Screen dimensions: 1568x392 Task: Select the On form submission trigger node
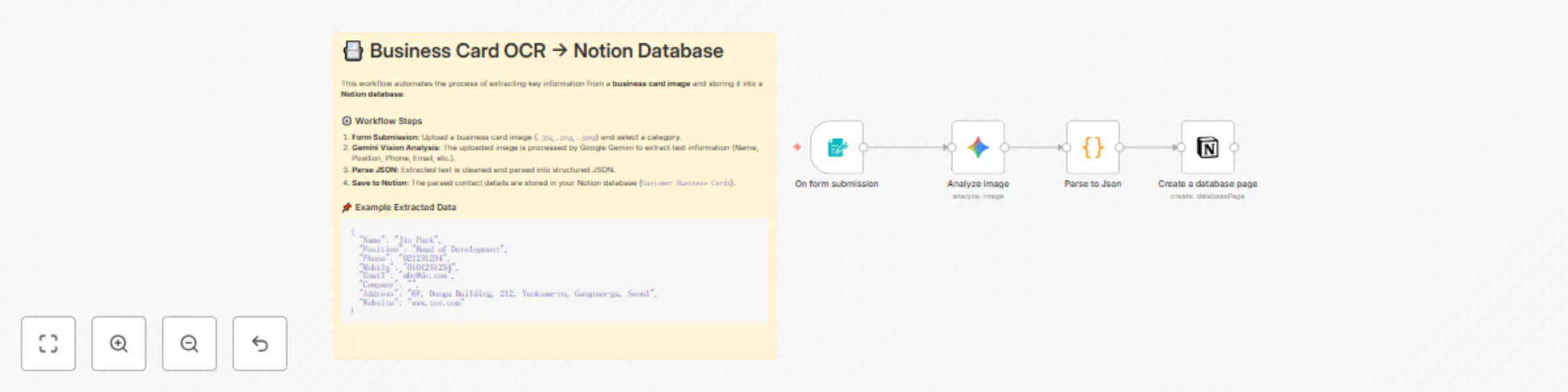tap(837, 148)
